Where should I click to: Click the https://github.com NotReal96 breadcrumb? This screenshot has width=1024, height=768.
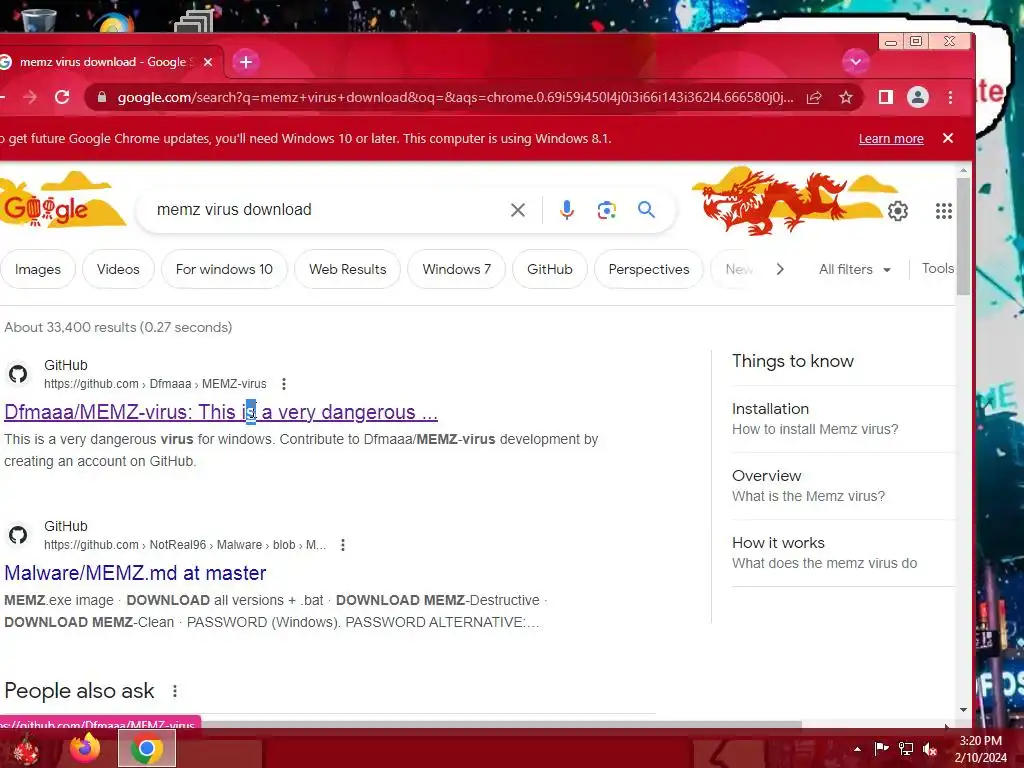coord(185,545)
